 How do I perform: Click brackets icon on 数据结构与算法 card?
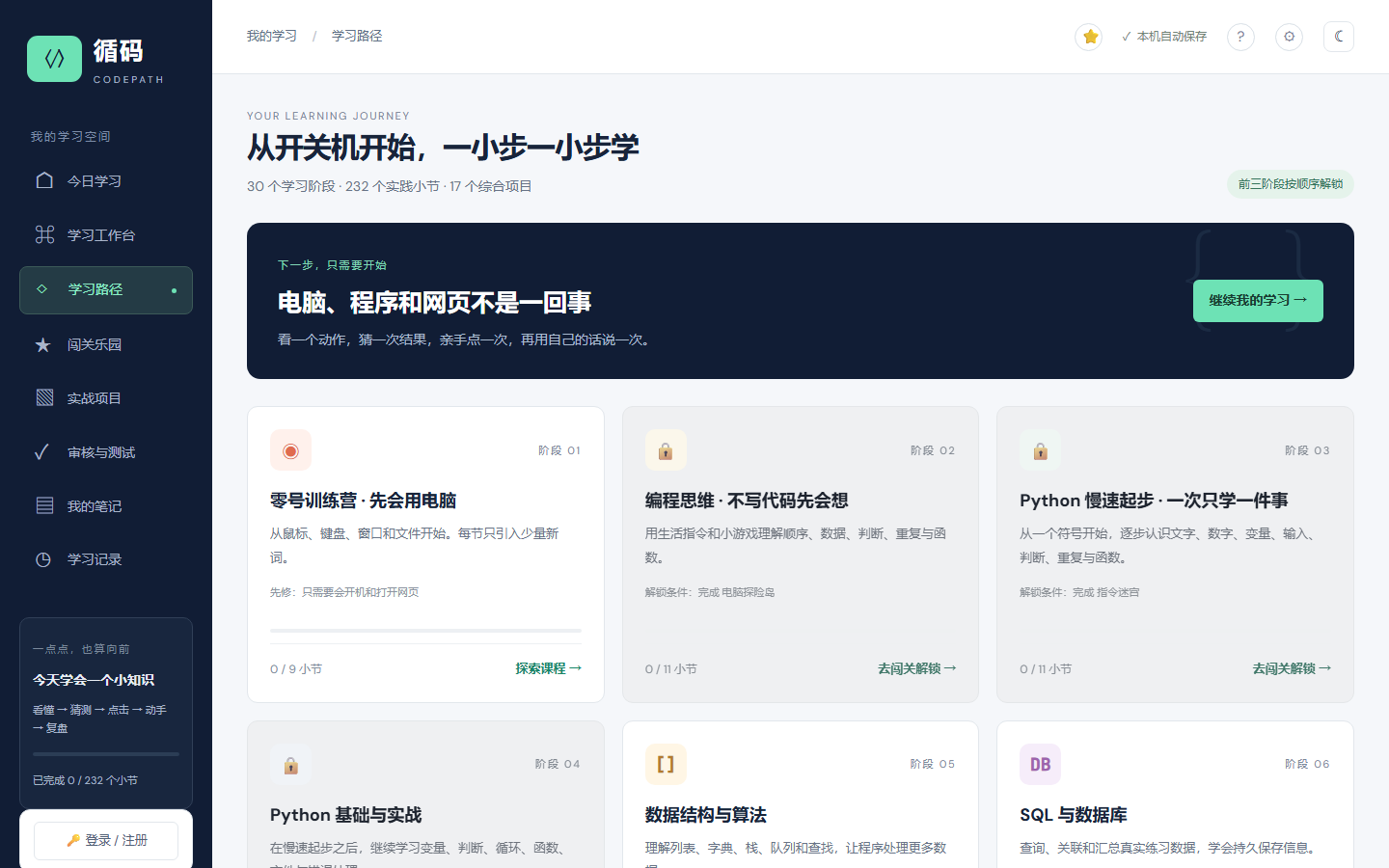666,765
